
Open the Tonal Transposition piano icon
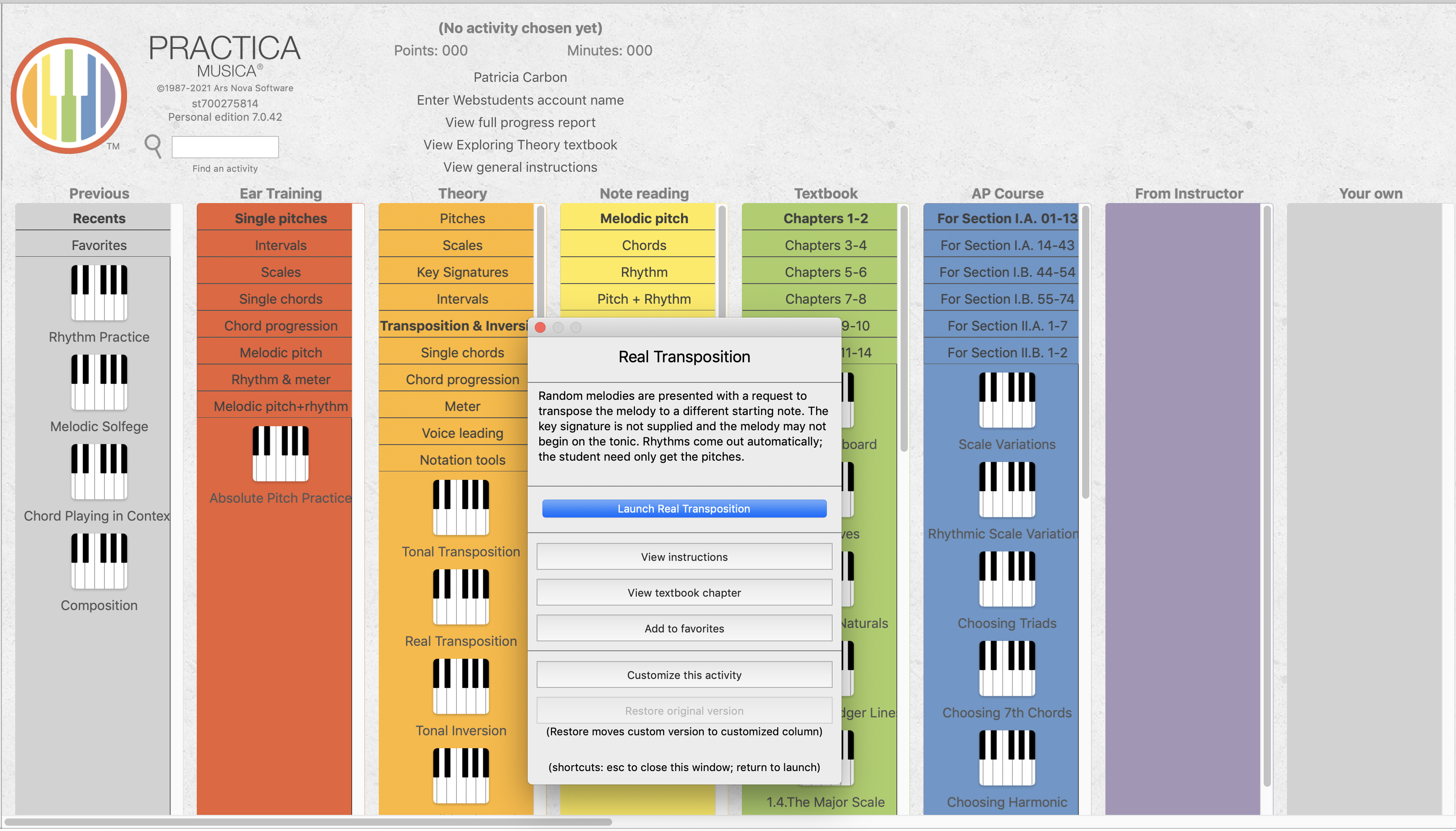[461, 507]
